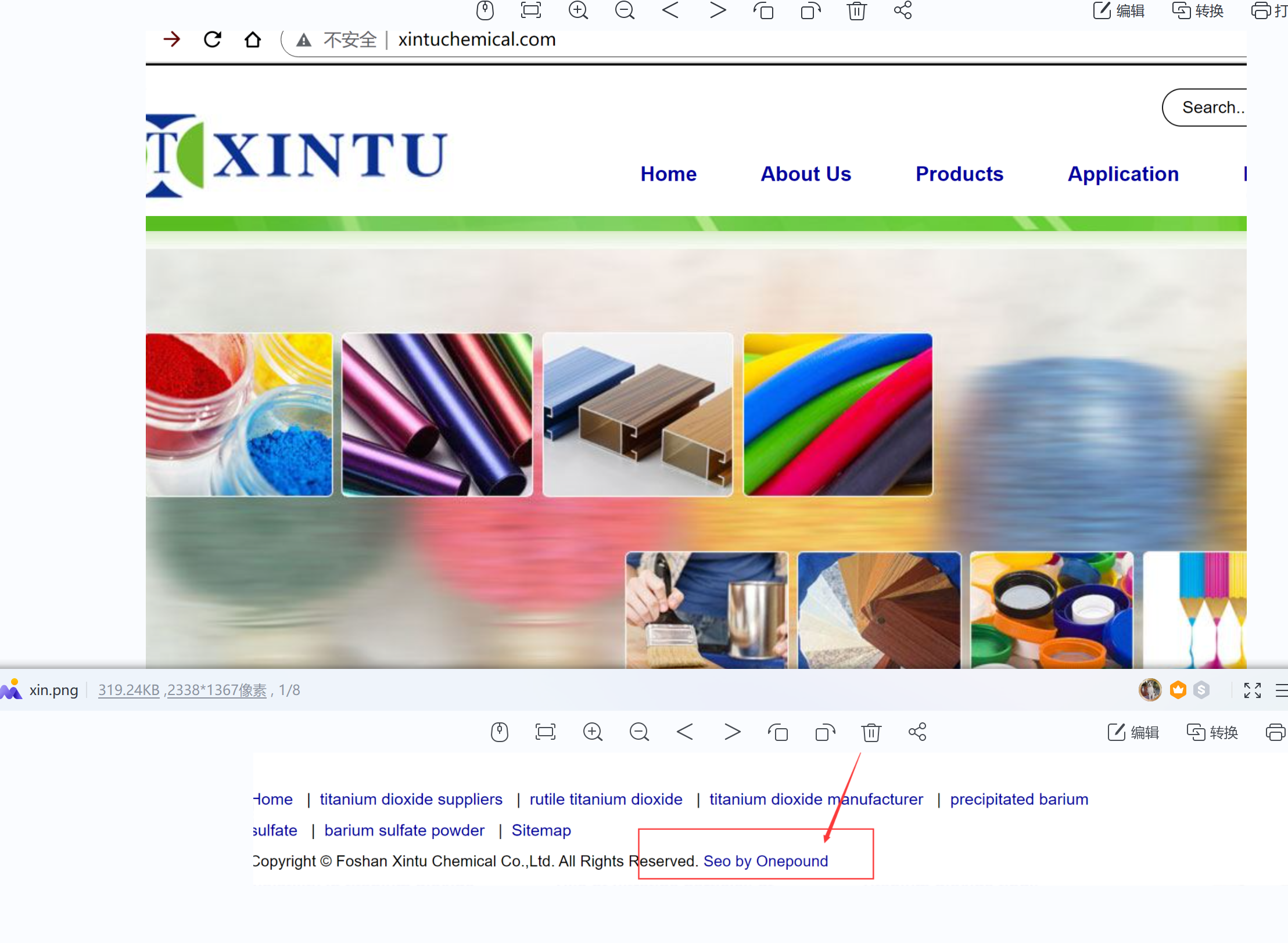This screenshot has height=943, width=1288.
Task: Select the paint brush and can thumbnail
Action: [706, 610]
